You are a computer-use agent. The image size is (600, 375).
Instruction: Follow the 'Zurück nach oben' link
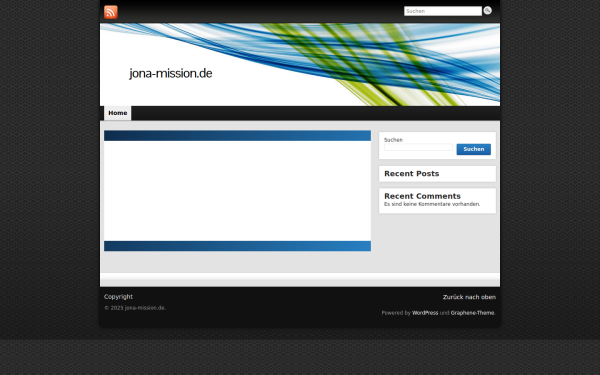(x=469, y=297)
